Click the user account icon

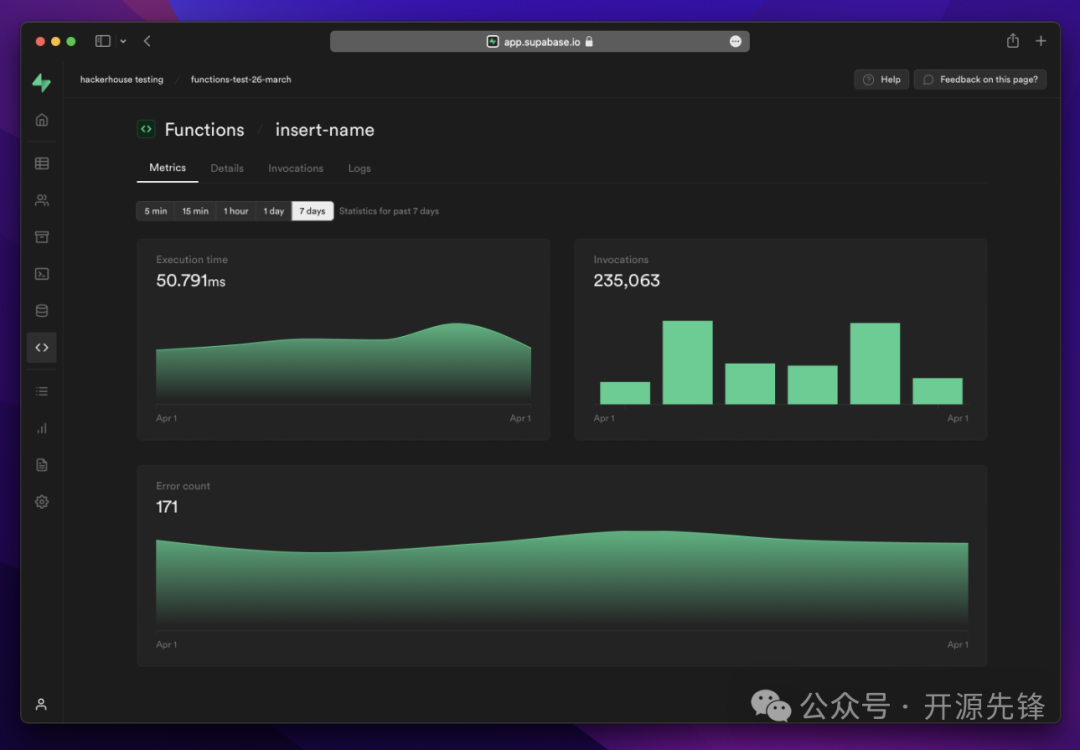click(x=41, y=704)
